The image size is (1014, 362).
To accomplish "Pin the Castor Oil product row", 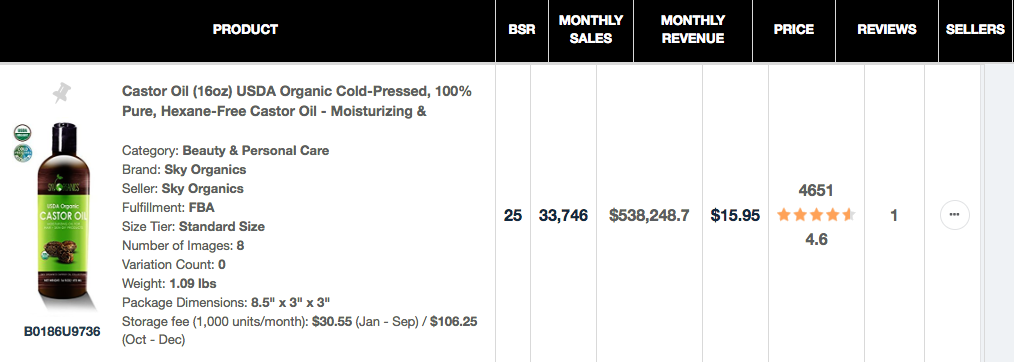I will tap(62, 93).
